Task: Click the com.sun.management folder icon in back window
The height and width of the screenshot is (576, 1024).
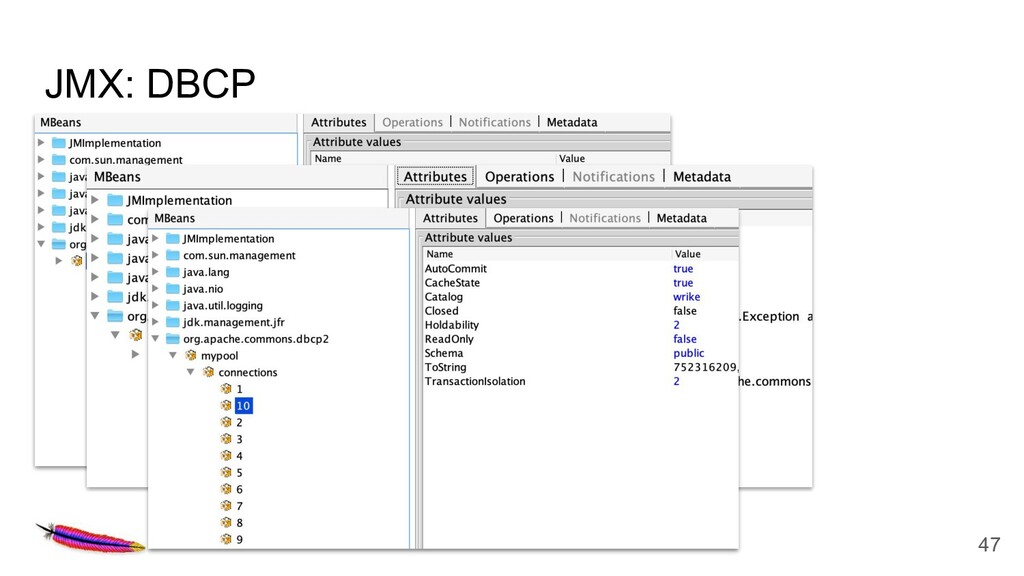Action: (x=59, y=159)
